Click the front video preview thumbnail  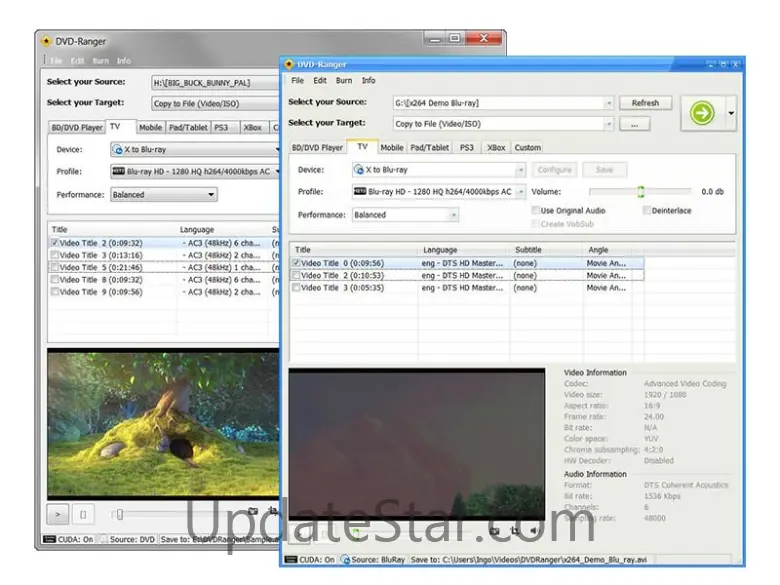pos(417,444)
